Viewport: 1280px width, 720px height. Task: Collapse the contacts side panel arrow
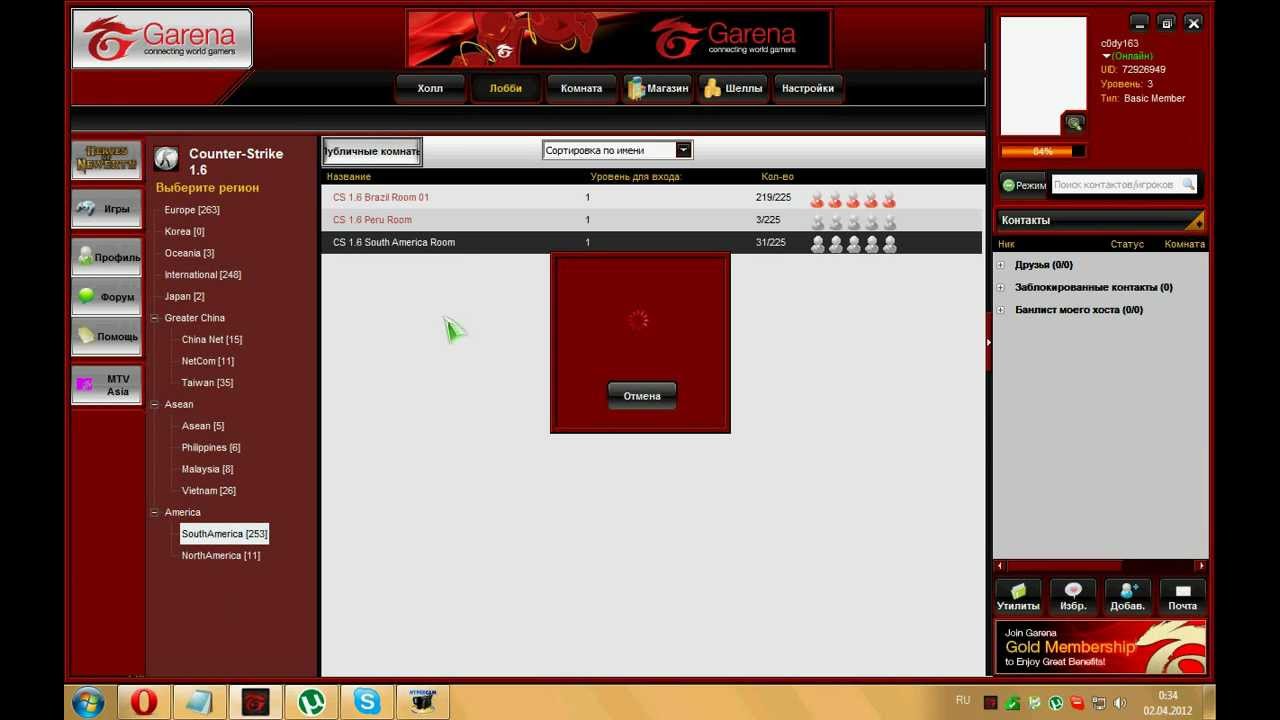point(989,342)
